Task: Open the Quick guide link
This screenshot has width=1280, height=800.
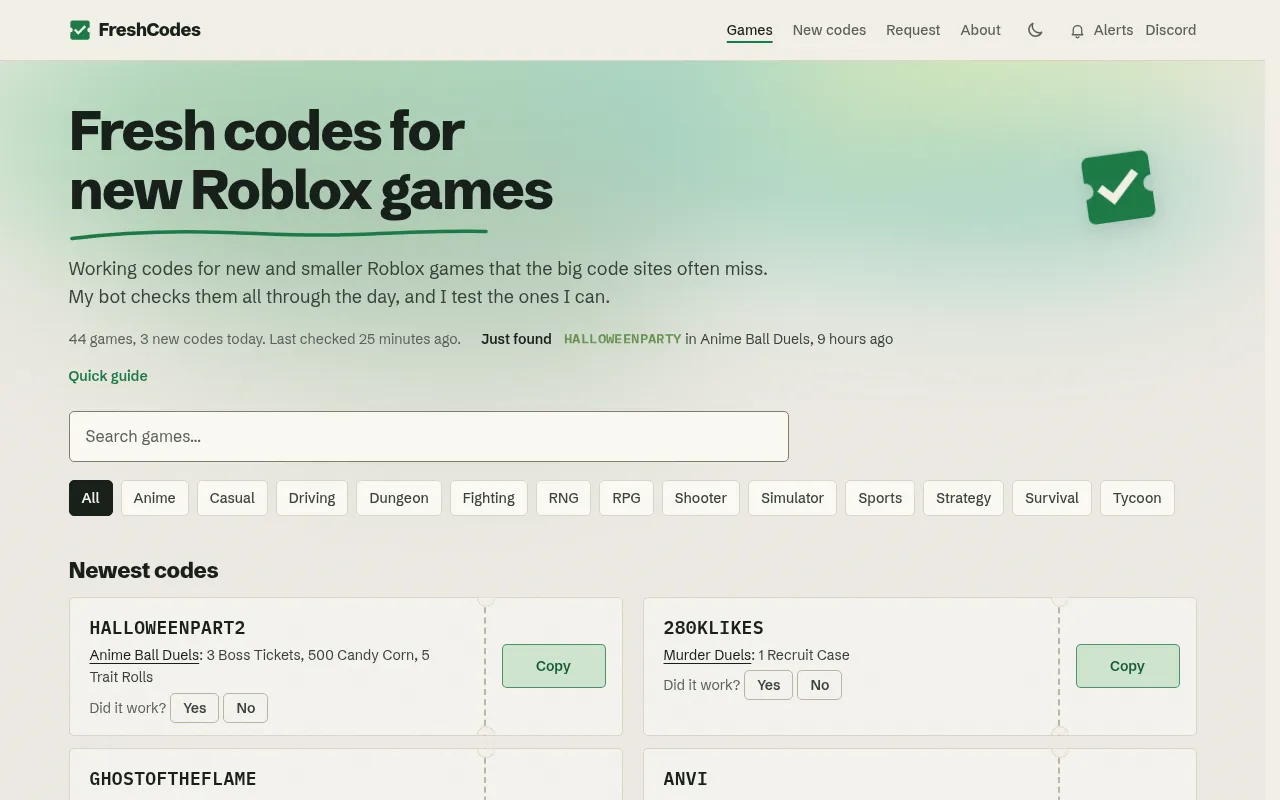Action: (x=108, y=376)
